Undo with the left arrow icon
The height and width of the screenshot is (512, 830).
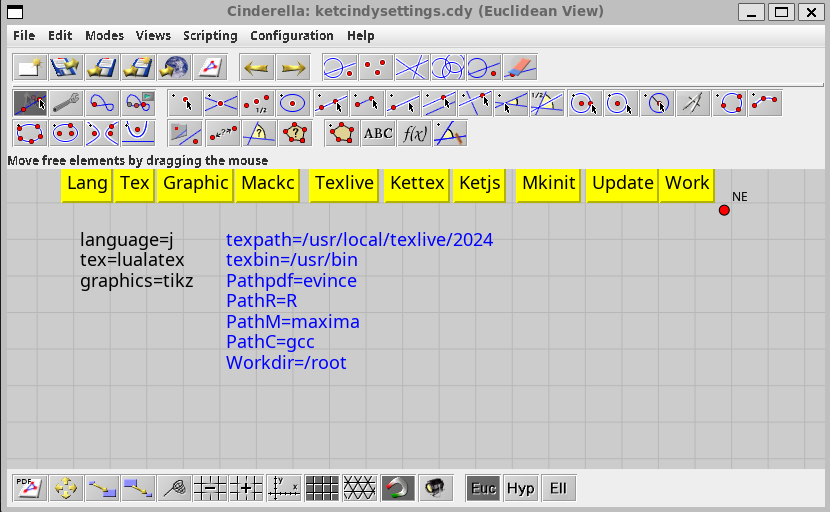pyautogui.click(x=257, y=67)
